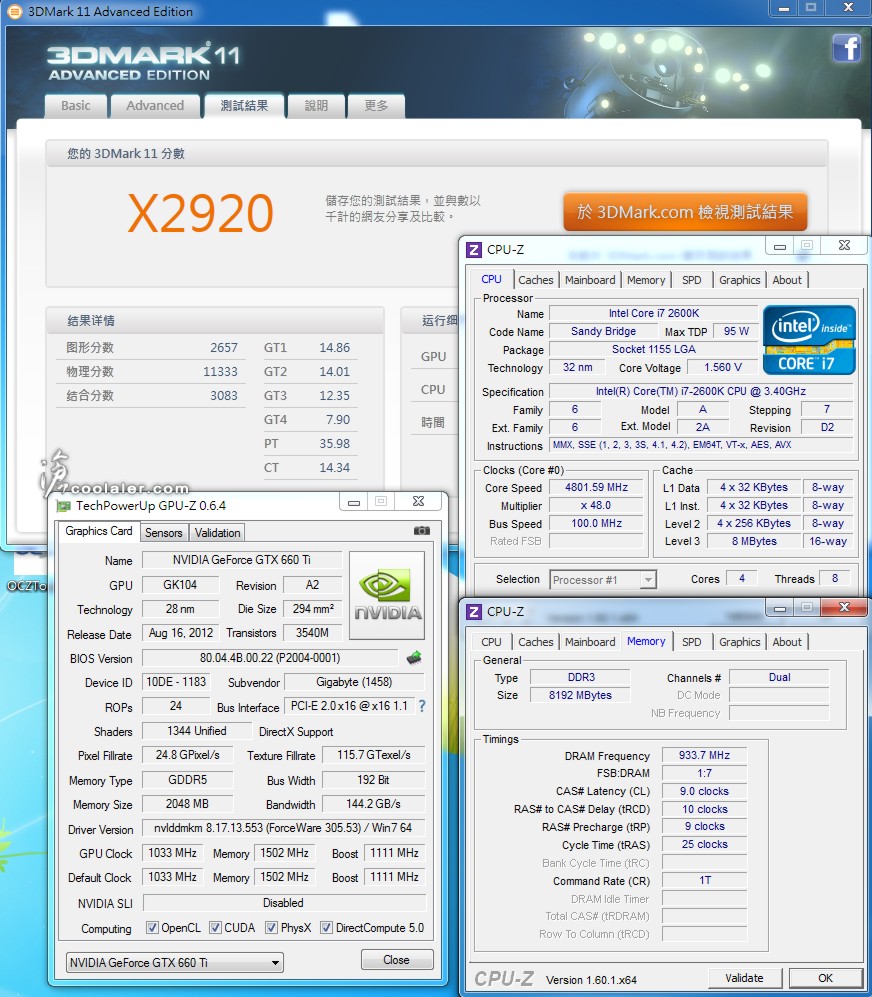Screen dimensions: 872x997
Task: Toggle the CUDA checkbox
Action: tap(215, 927)
